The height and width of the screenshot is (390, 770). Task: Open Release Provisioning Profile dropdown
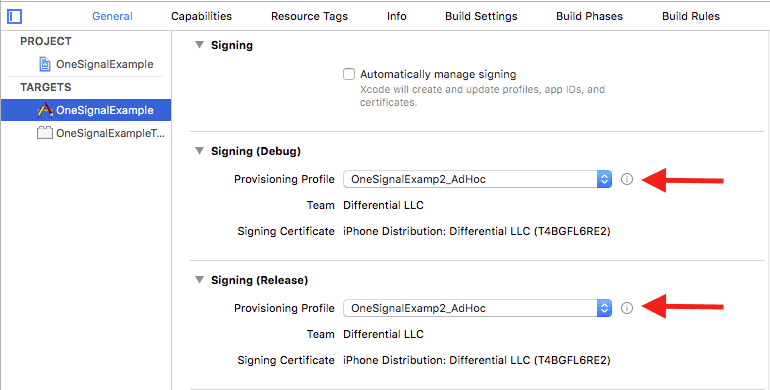477,308
